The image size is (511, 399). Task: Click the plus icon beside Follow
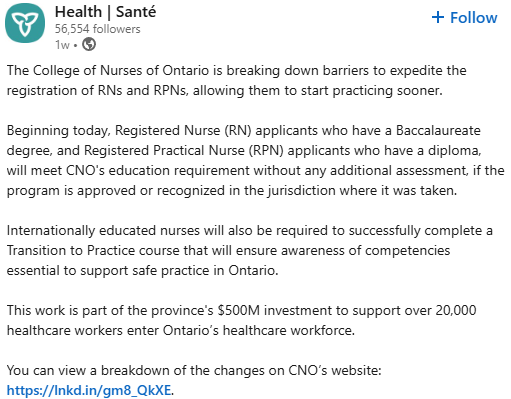coord(438,17)
